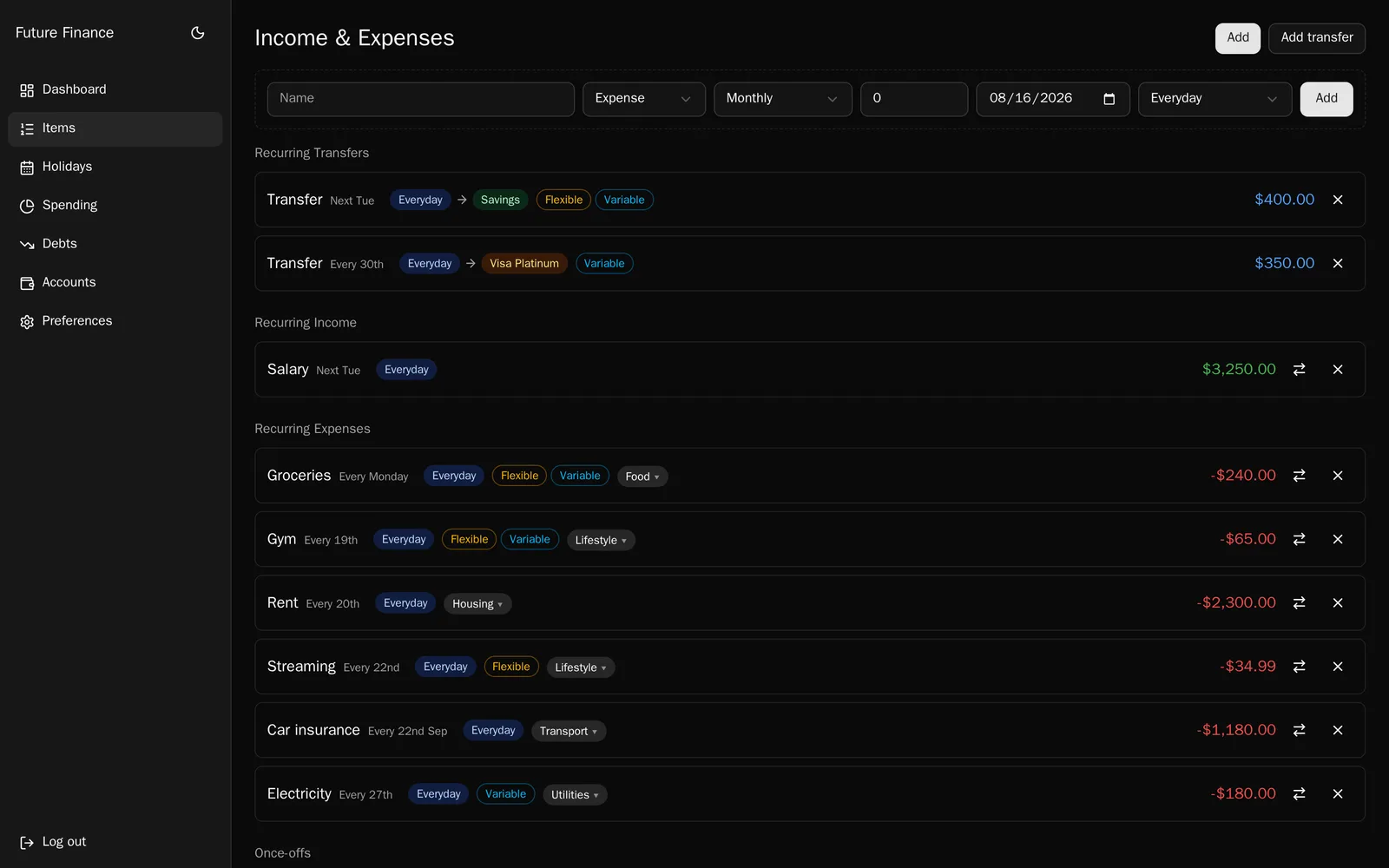
Task: Open the Expense type dropdown
Action: tap(643, 99)
